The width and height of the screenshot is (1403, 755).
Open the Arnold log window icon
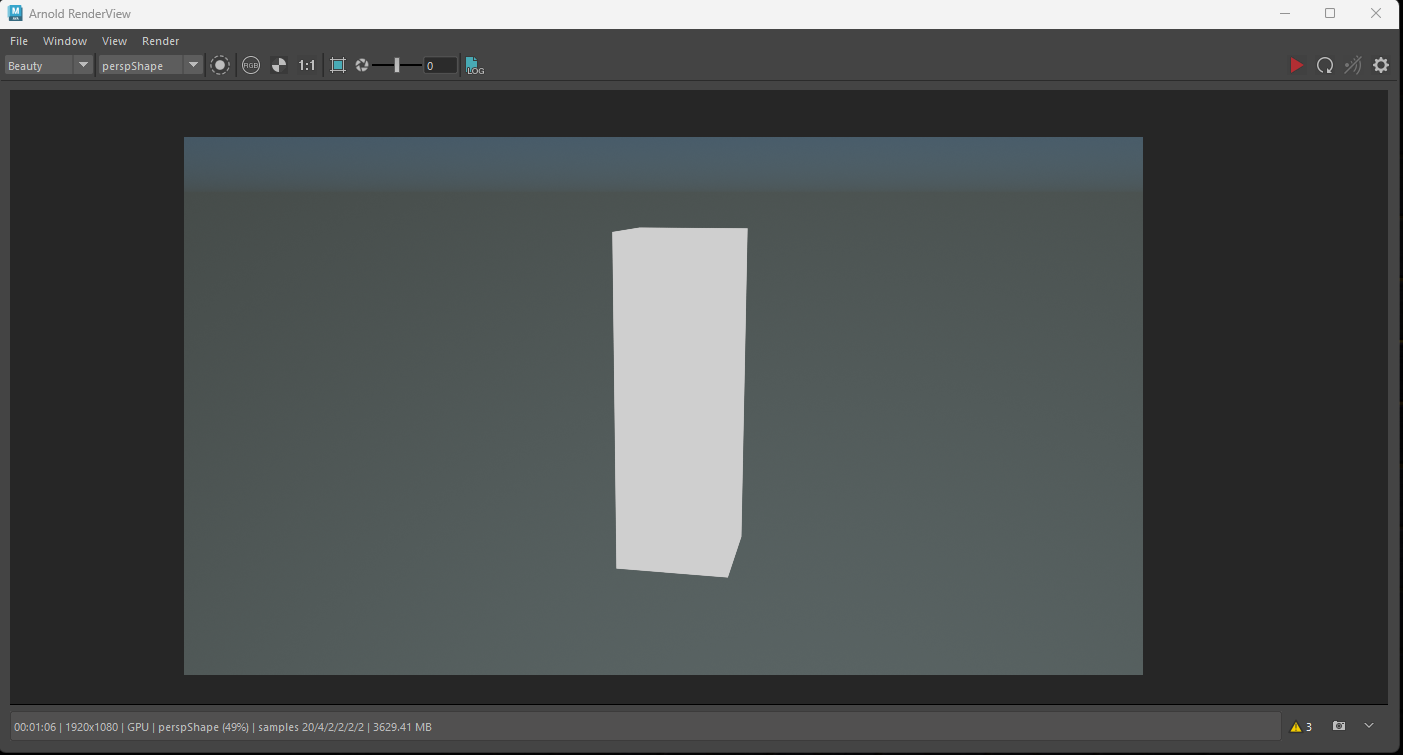click(x=473, y=65)
